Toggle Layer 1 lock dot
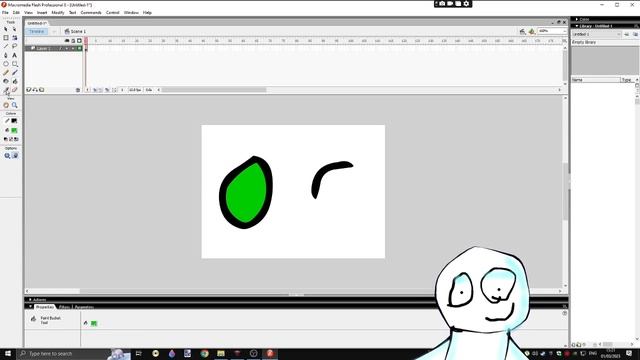Image resolution: width=640 pixels, height=360 pixels. [x=73, y=49]
